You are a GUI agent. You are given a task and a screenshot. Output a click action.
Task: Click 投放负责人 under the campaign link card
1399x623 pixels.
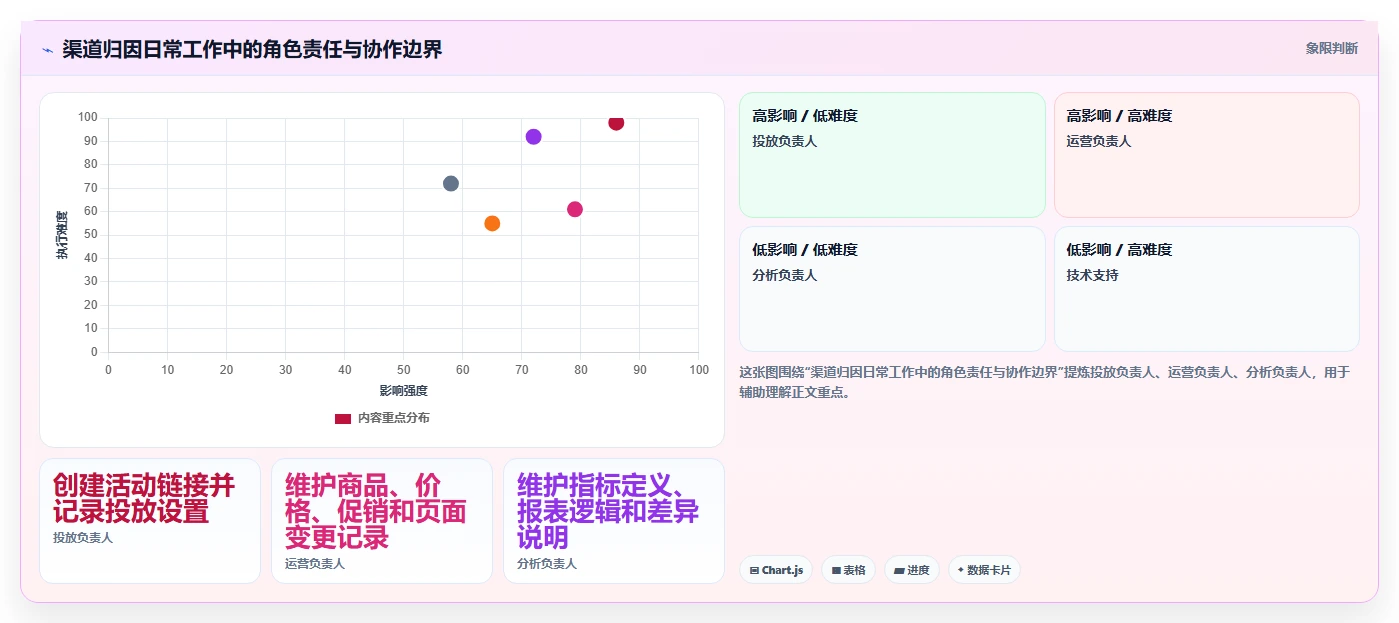coord(83,538)
